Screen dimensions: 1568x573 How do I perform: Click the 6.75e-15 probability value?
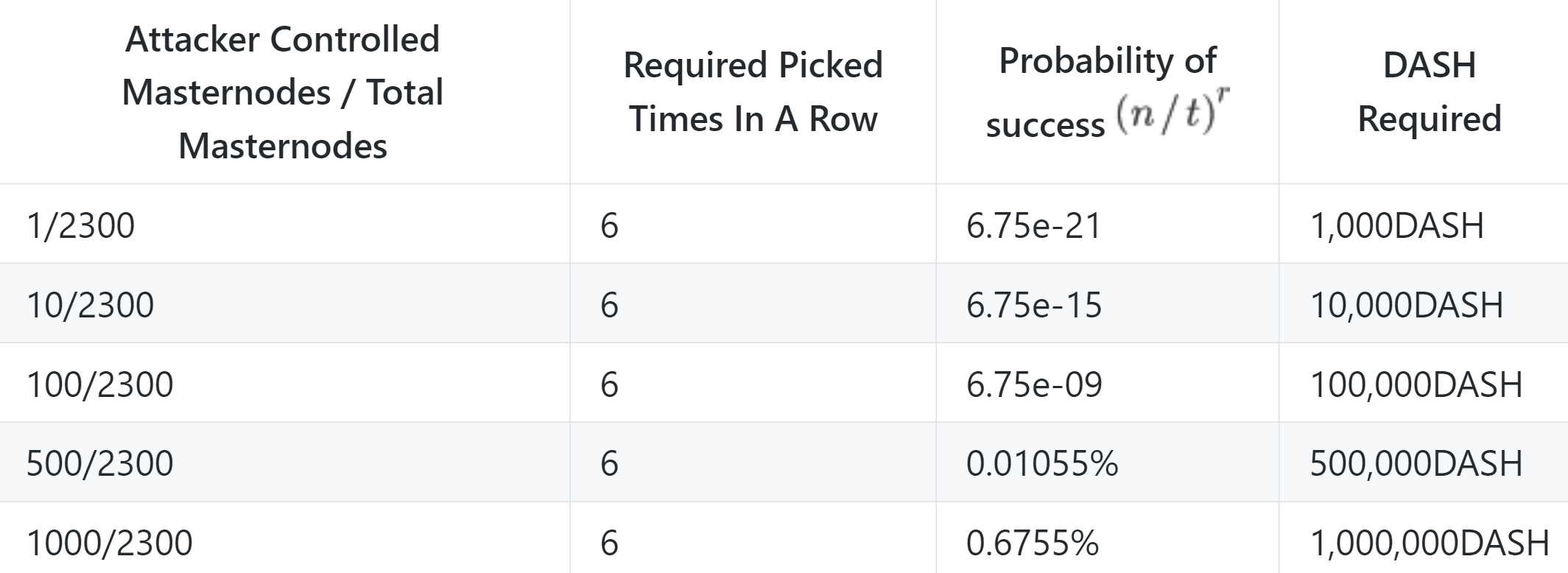[x=1033, y=305]
